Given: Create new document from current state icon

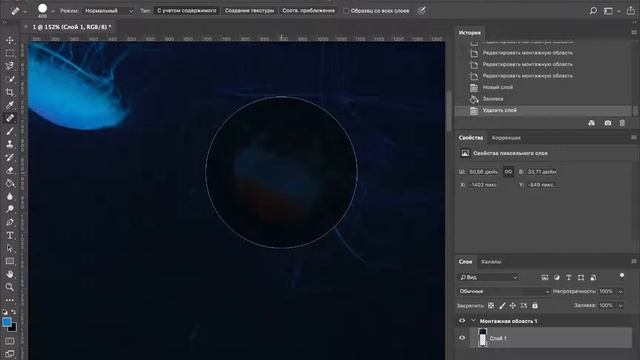Looking at the screenshot, I should (x=591, y=123).
